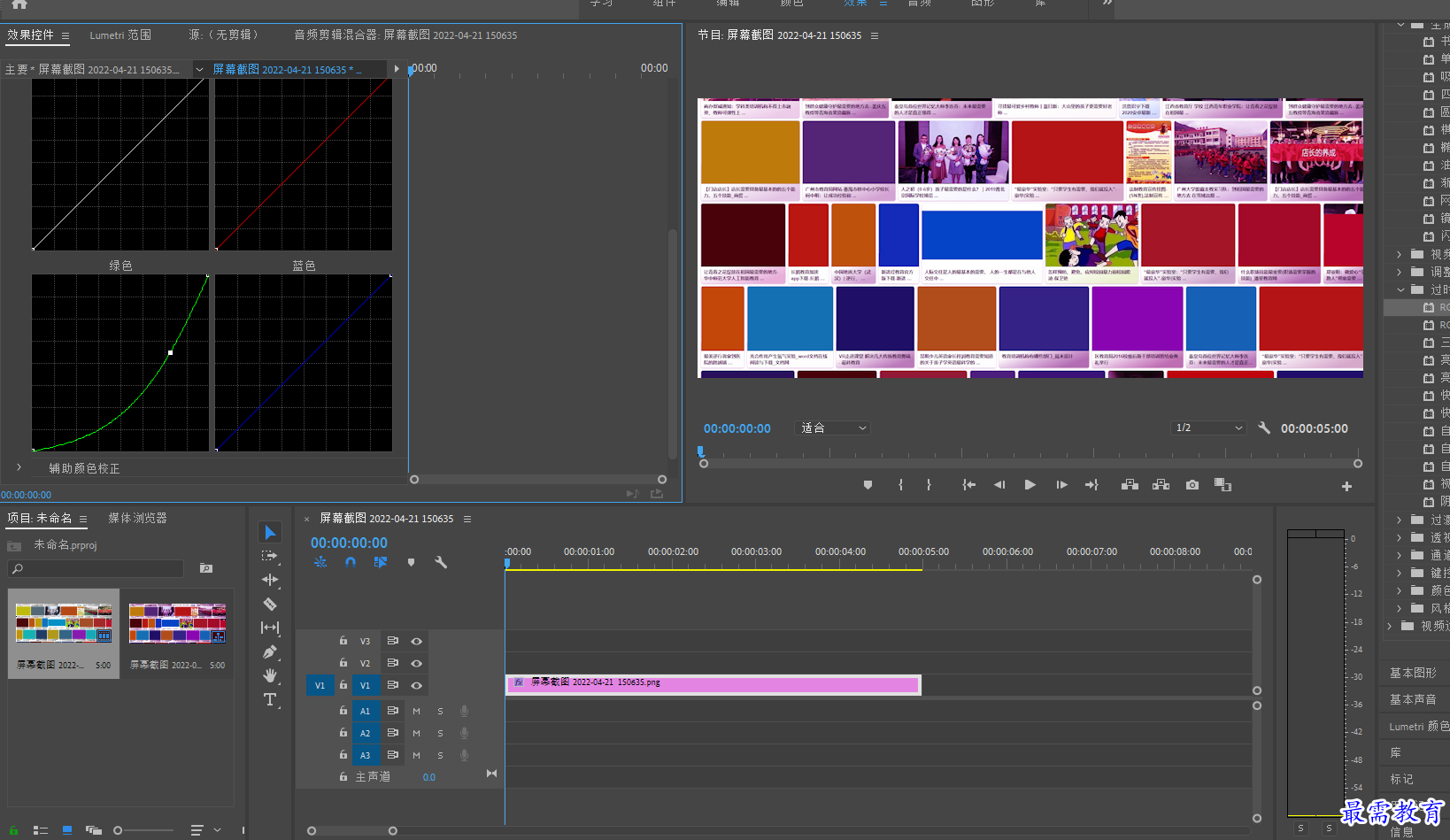Switch to the 媒体浏览器 tab
Screen dimensions: 1450x840
[137, 518]
